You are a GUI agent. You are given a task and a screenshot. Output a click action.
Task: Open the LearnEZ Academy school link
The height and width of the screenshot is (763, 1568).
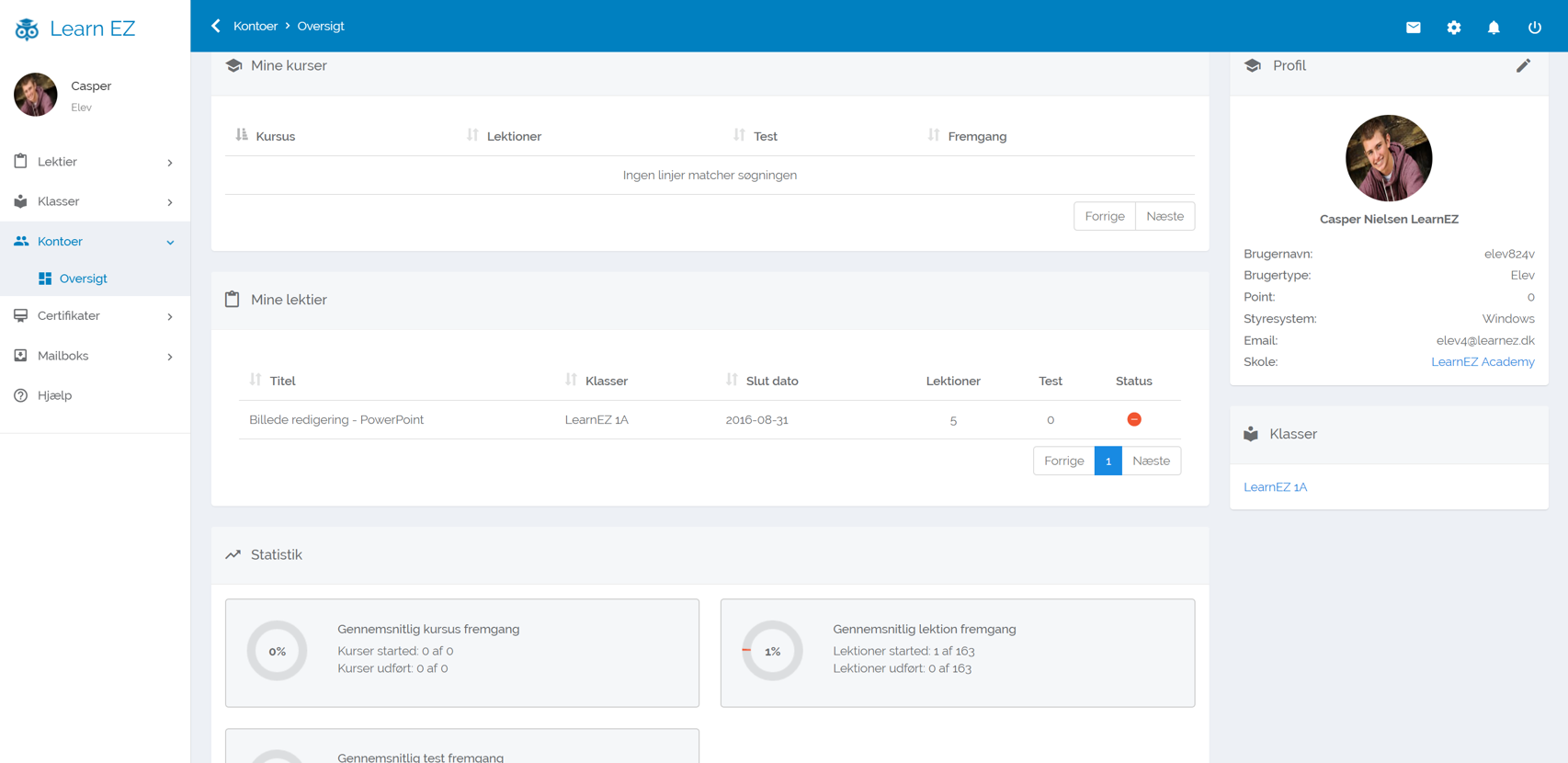tap(1482, 362)
